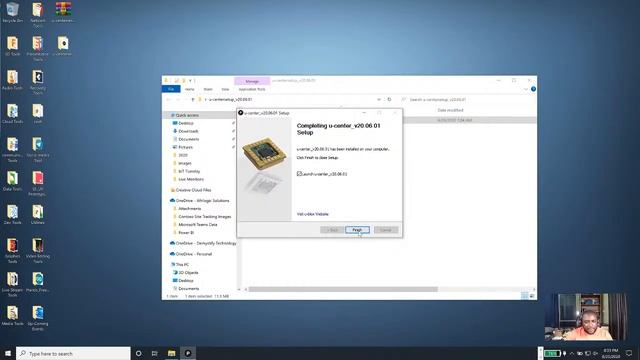Screen dimensions: 640x360
Task: Select the Data Tools desktop folder
Action: click(x=13, y=181)
